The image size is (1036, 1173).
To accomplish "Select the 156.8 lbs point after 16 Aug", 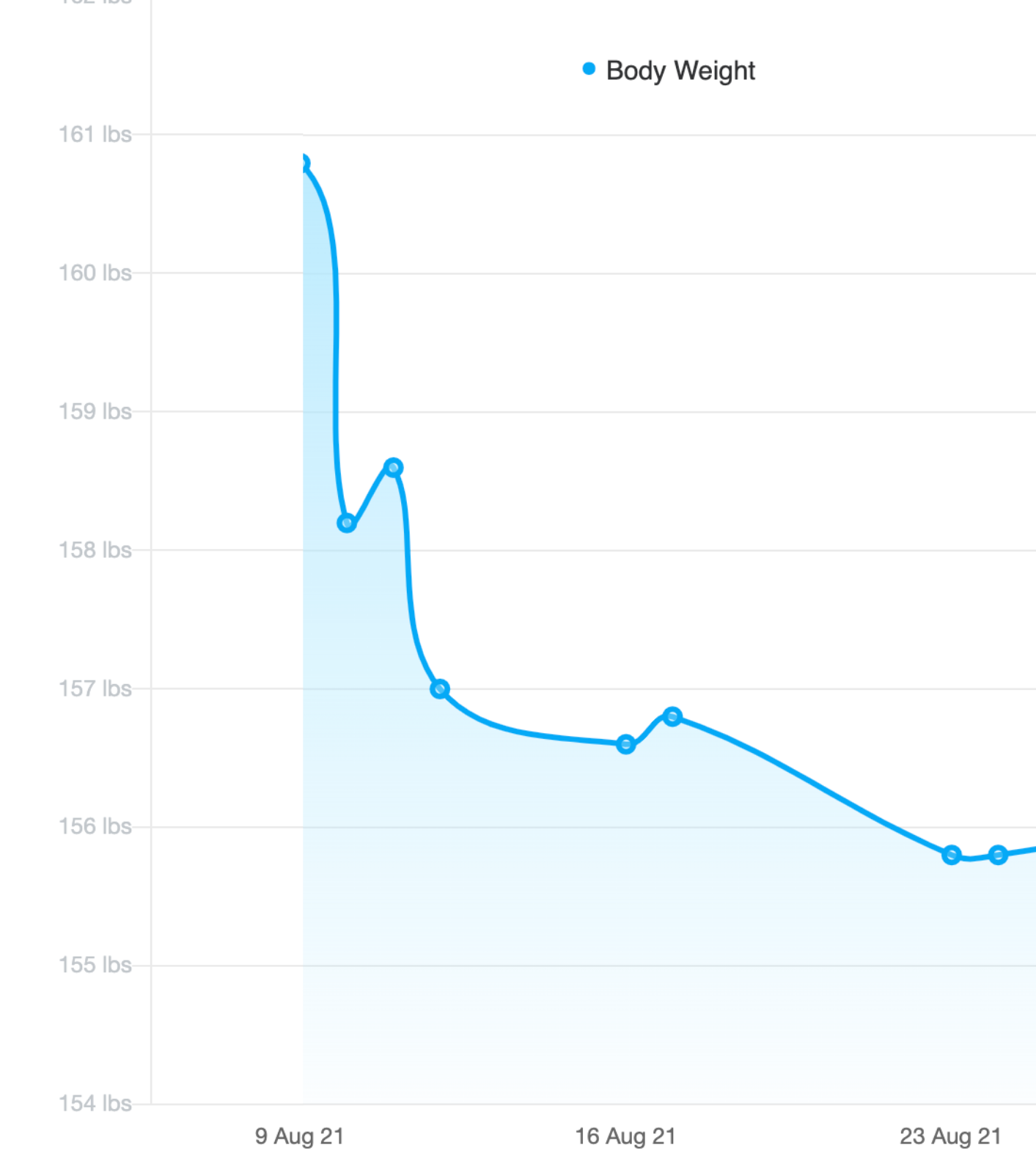I will click(672, 716).
